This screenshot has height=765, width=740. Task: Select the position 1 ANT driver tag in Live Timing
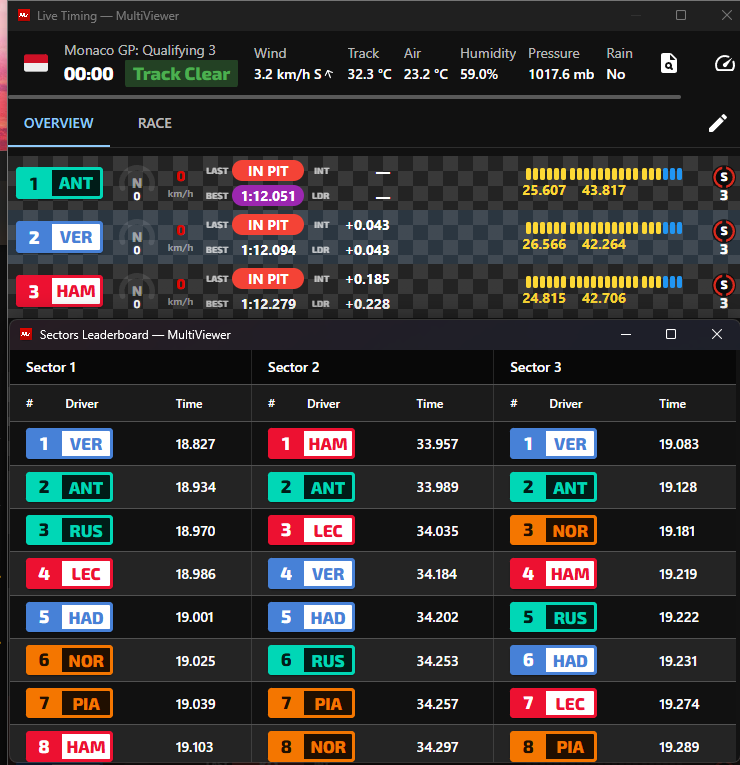60,183
